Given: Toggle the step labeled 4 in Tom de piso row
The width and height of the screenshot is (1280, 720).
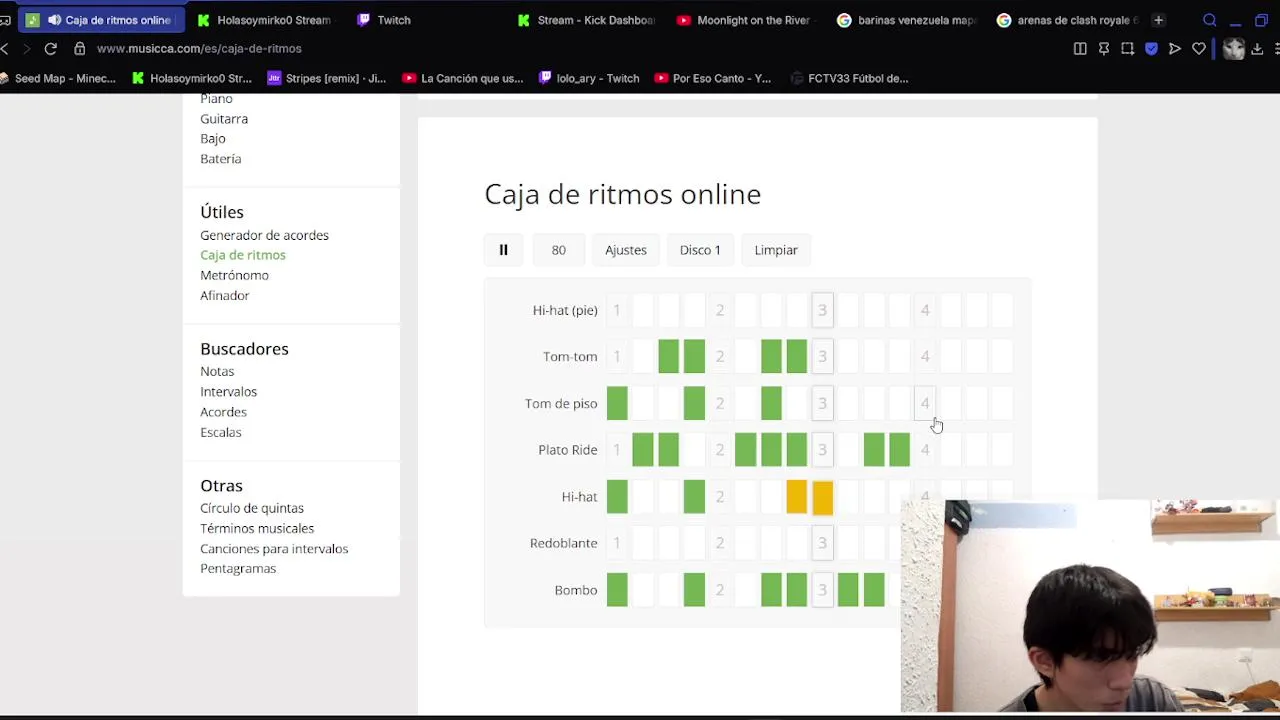Looking at the screenshot, I should click(x=925, y=403).
